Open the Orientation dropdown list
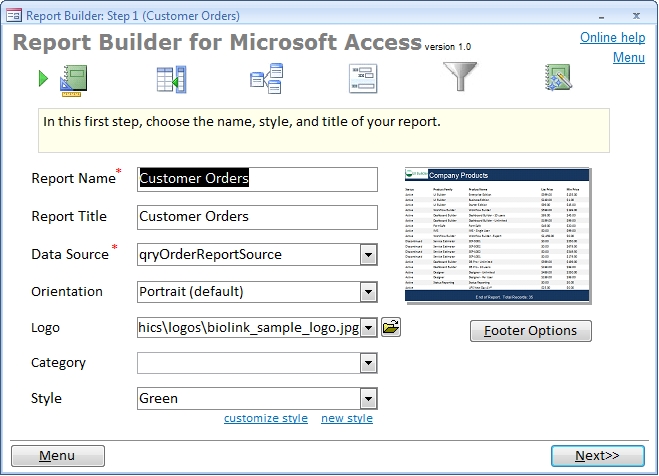 (368, 292)
